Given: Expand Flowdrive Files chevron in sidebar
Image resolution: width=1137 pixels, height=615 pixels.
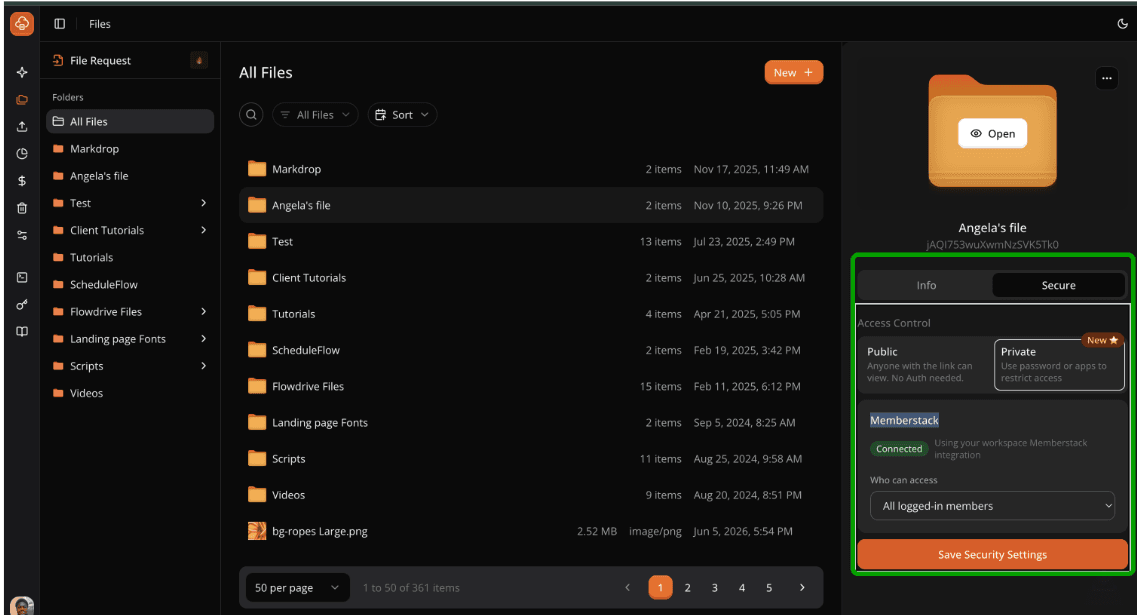Looking at the screenshot, I should coord(203,311).
